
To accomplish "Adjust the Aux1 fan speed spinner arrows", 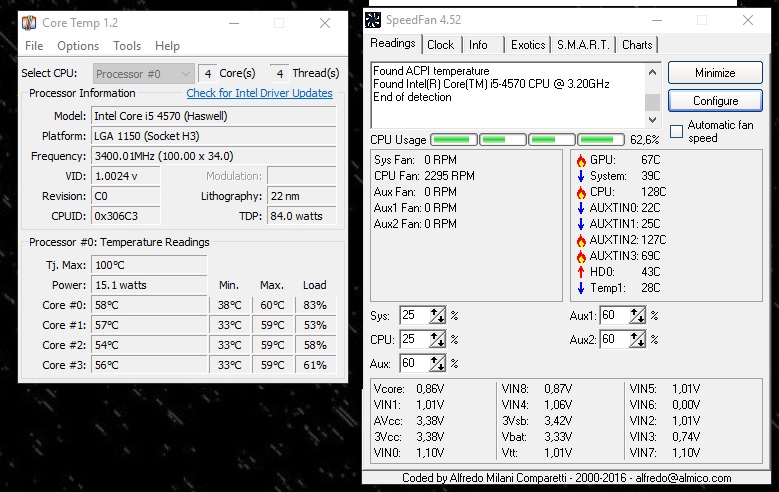I will (x=637, y=316).
